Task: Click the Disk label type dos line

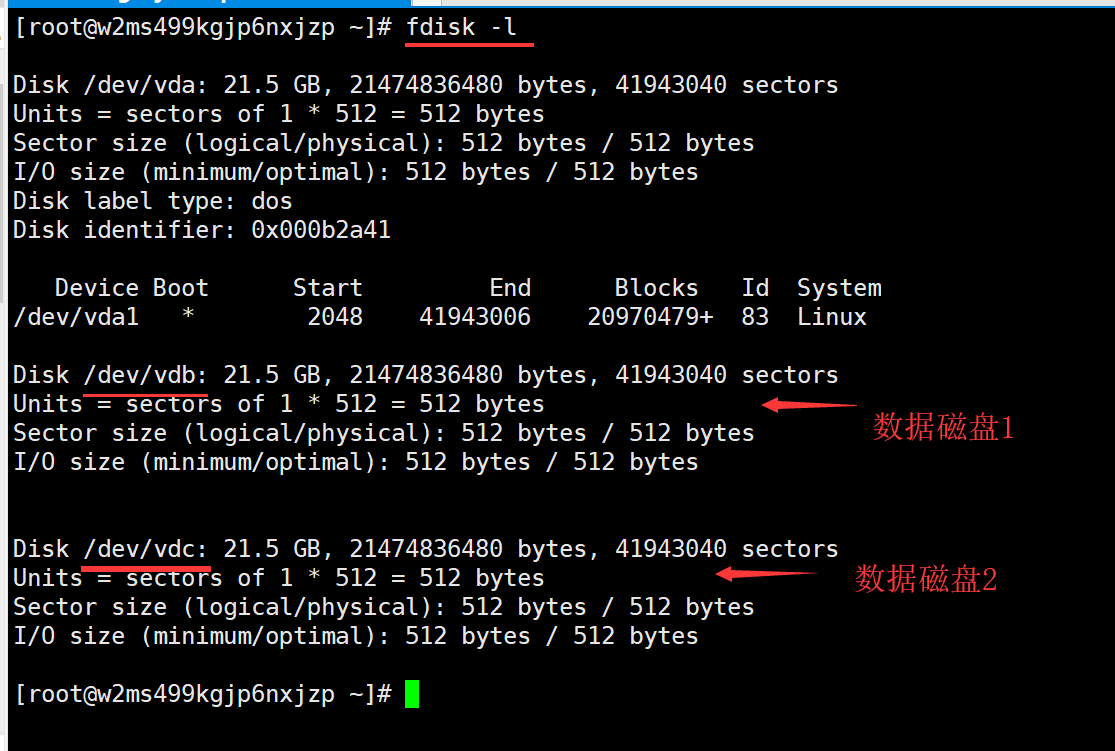Action: [x=153, y=201]
